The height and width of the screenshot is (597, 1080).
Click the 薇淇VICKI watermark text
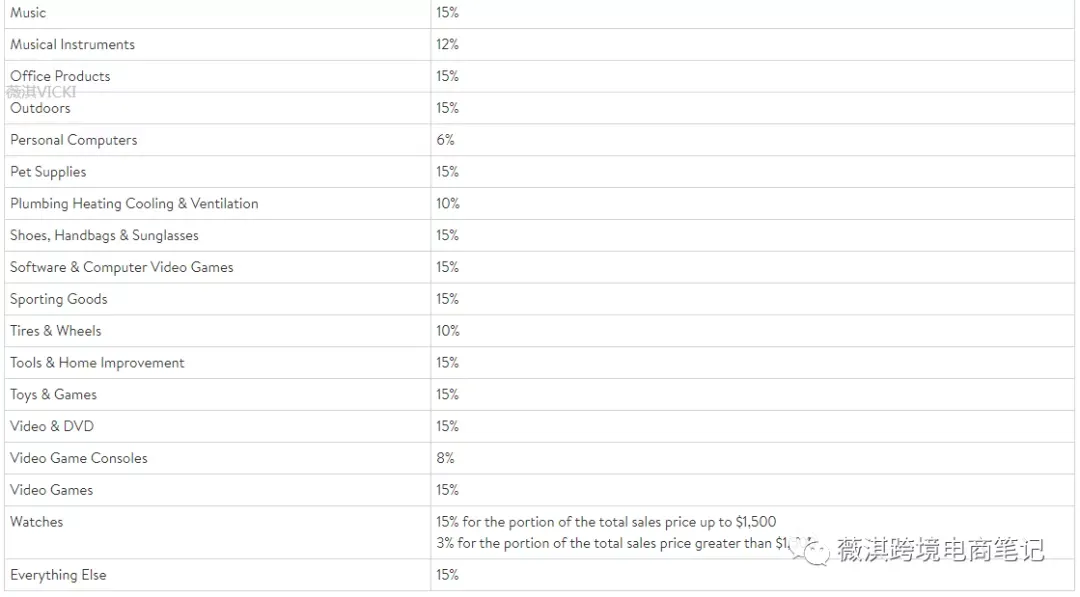[41, 92]
